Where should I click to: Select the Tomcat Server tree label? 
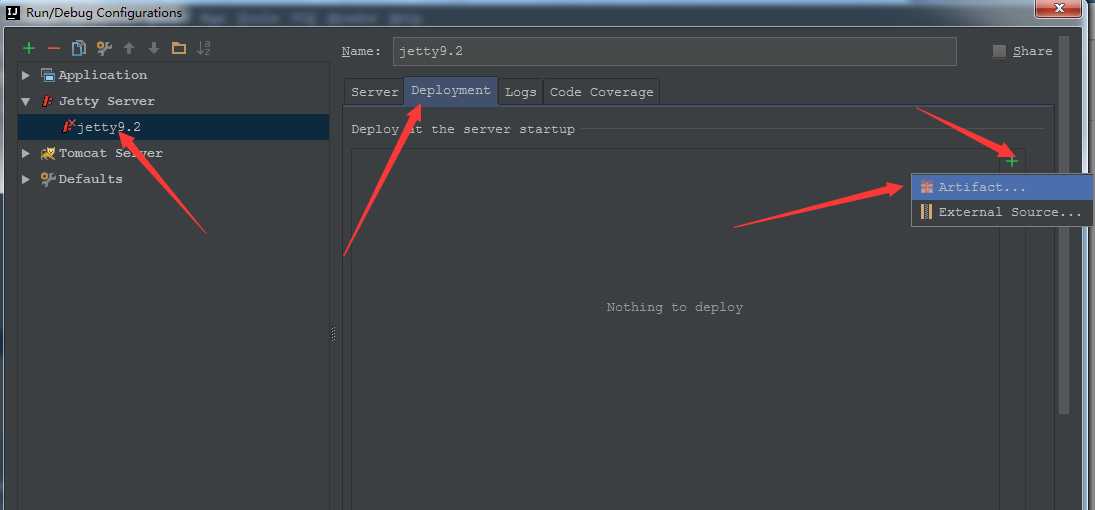click(x=110, y=153)
